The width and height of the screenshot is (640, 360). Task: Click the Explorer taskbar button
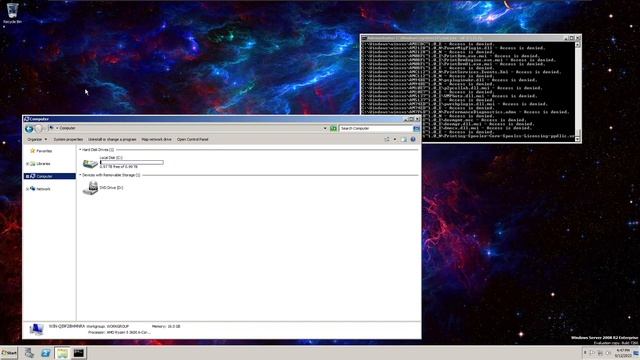62,353
